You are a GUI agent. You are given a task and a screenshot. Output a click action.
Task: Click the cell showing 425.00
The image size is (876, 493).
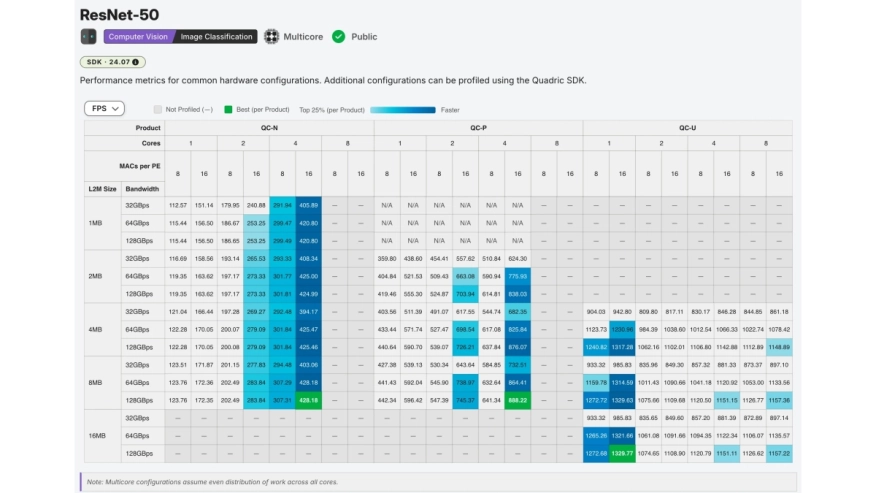tap(308, 276)
